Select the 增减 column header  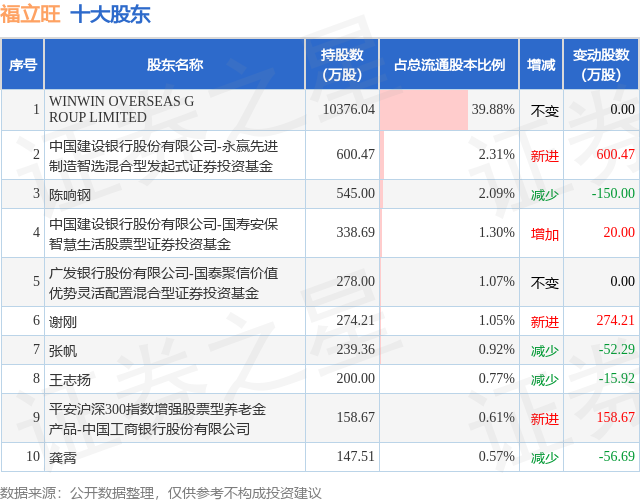541,64
